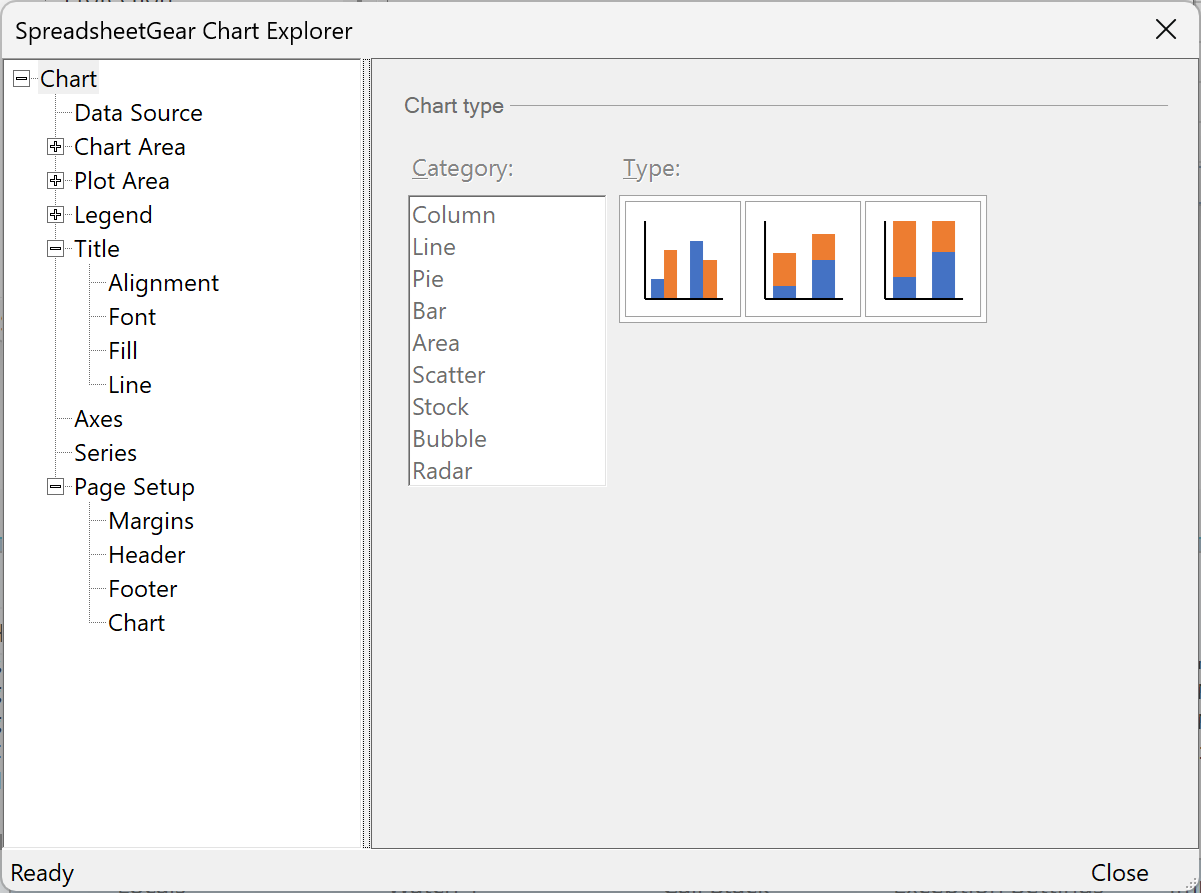Choose Scatter from the Category list
The height and width of the screenshot is (893, 1201).
[x=448, y=375]
